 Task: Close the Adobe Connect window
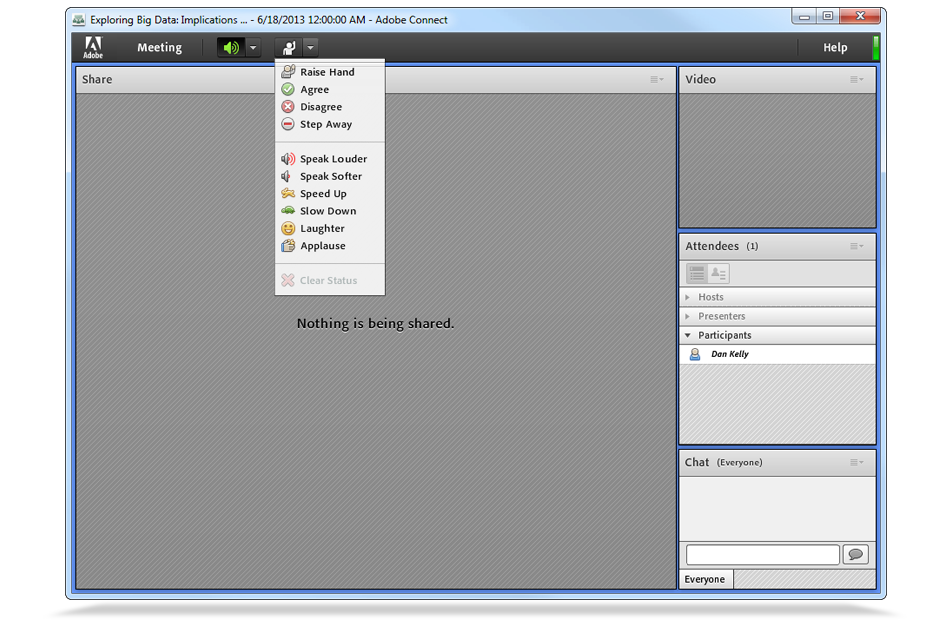coord(860,16)
